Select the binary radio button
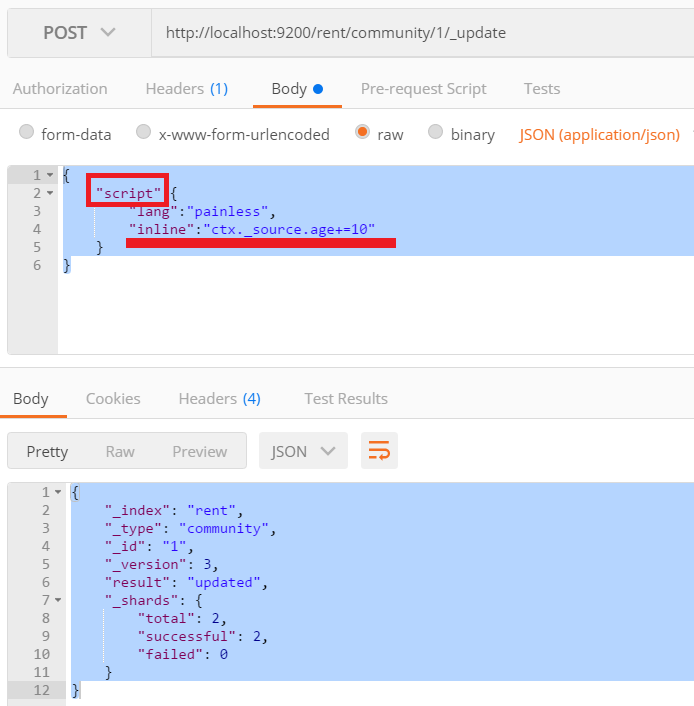The height and width of the screenshot is (706, 694). click(435, 132)
